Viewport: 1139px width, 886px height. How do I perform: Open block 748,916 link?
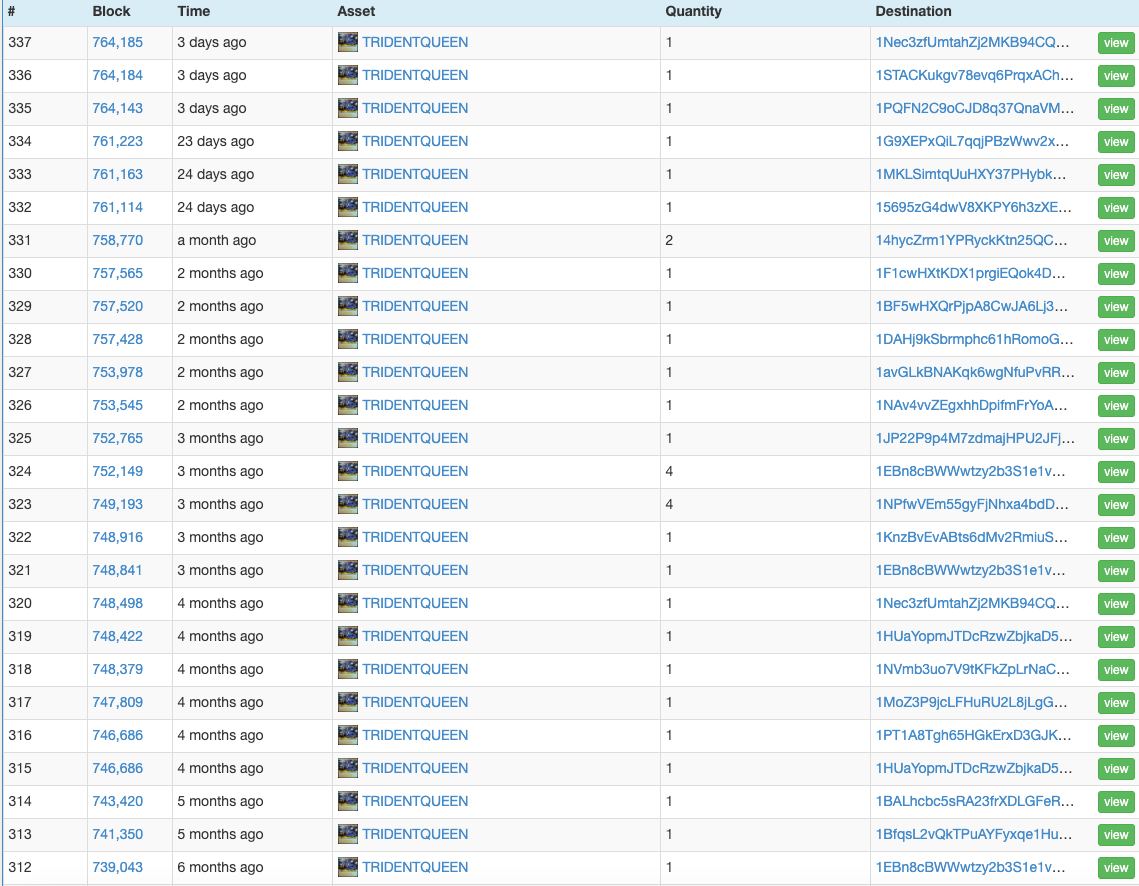point(118,537)
